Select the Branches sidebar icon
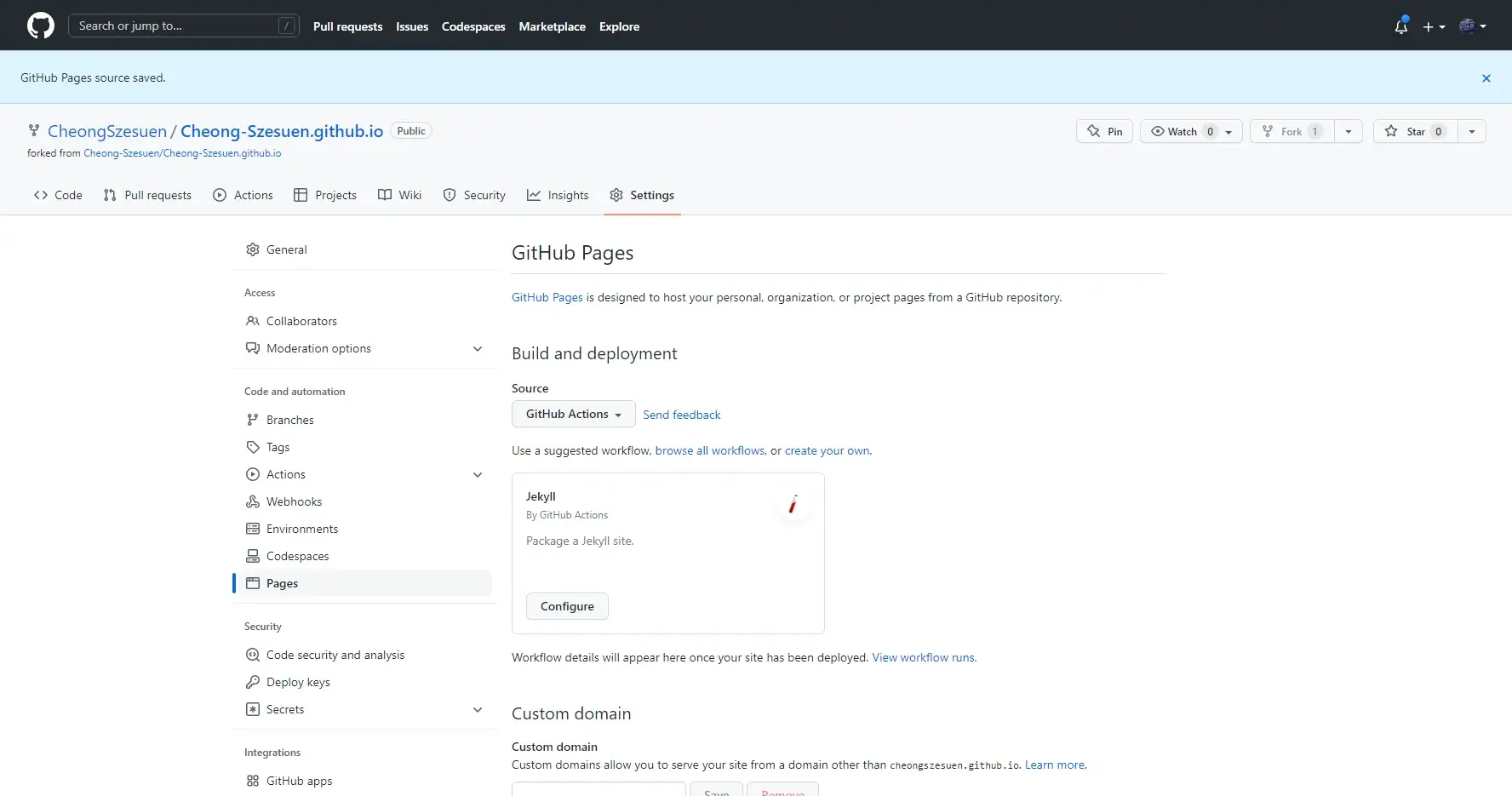 tap(252, 419)
